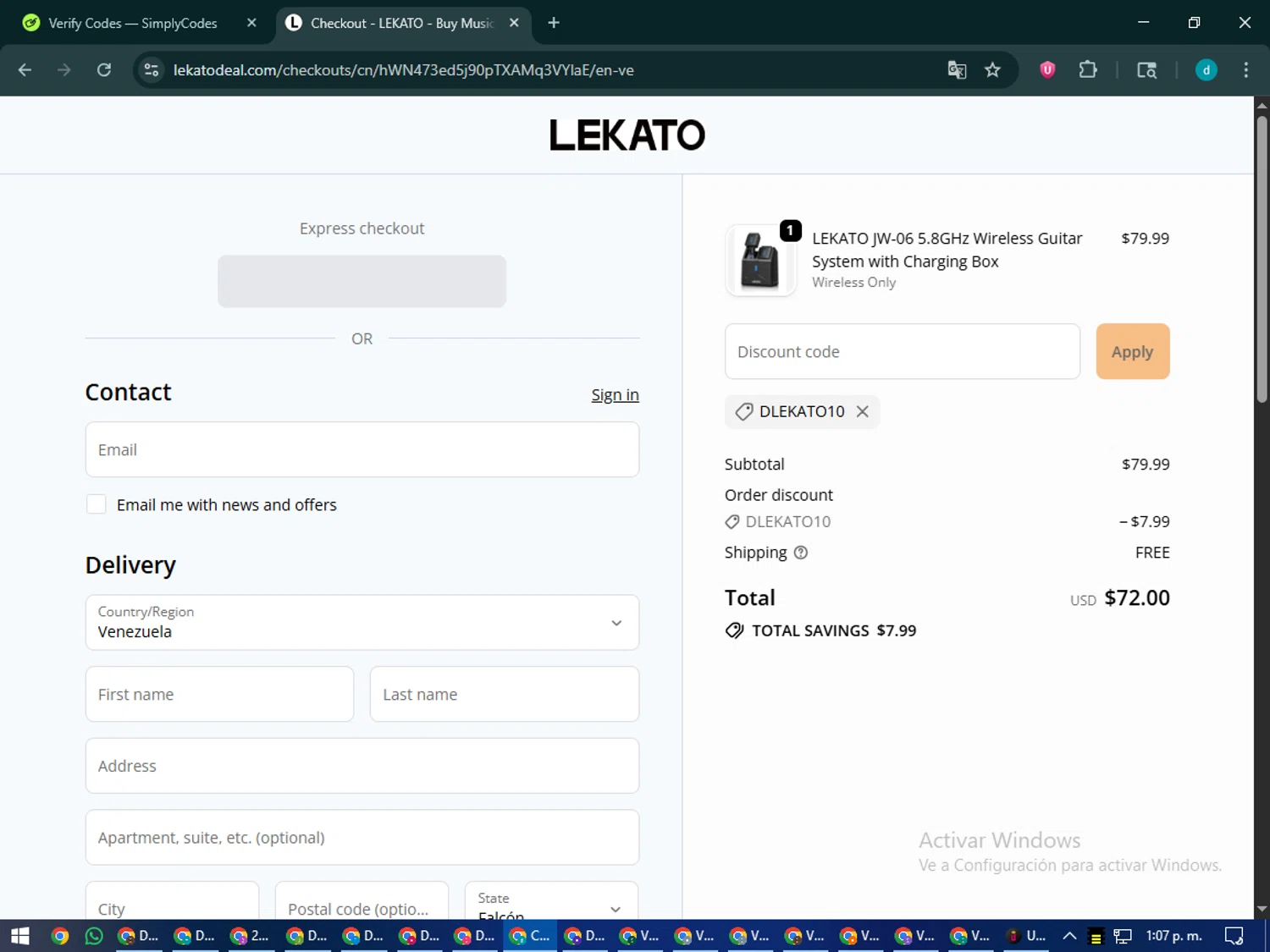Image resolution: width=1270 pixels, height=952 pixels.
Task: Open the Country/Region dropdown
Action: pos(362,622)
